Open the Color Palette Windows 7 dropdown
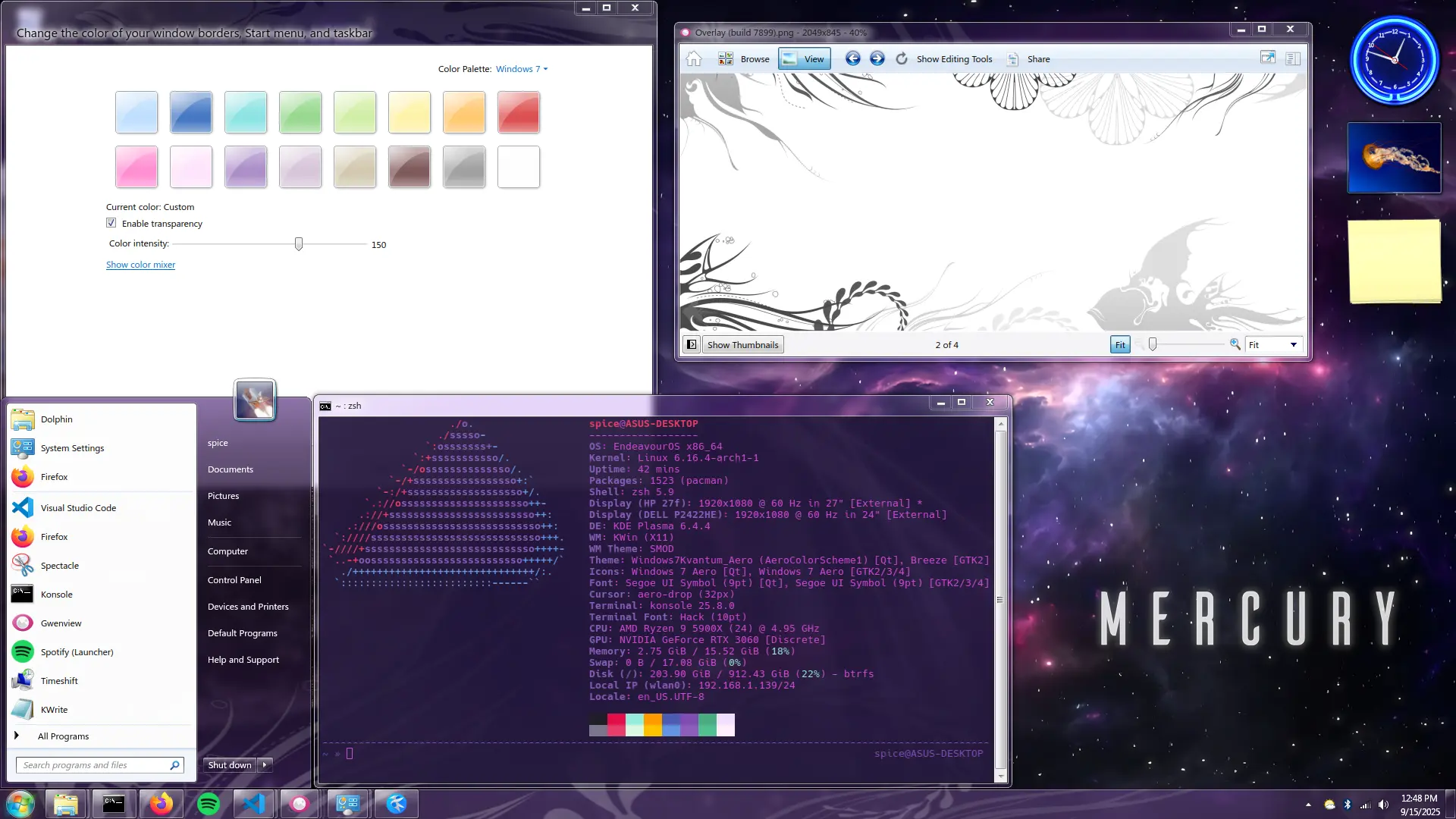 [521, 69]
